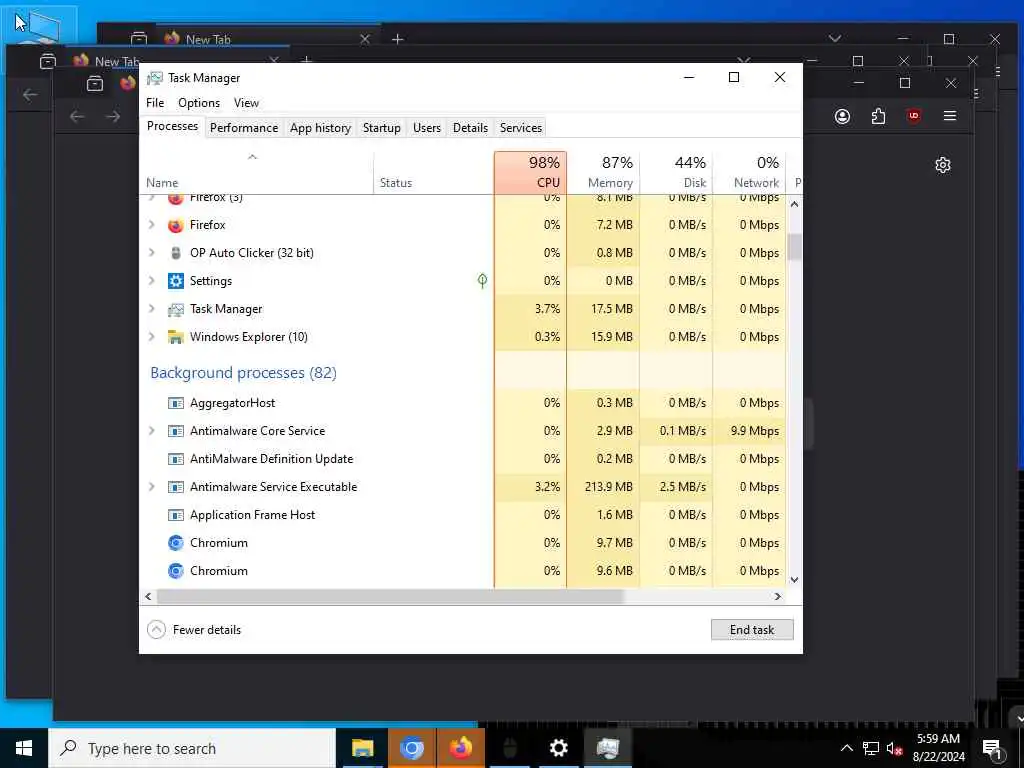
Task: Click the Task Manager process row icon
Action: click(175, 309)
